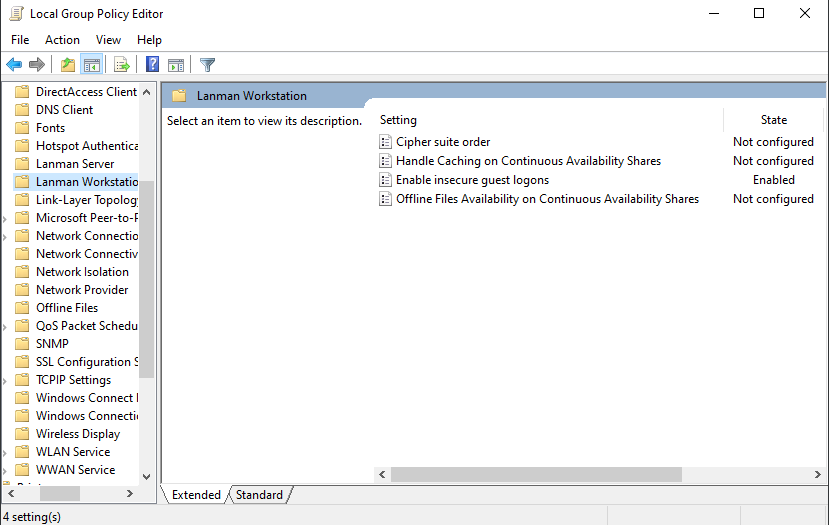This screenshot has width=829, height=525.
Task: Click the Fonts folder icon
Action: coord(22,128)
